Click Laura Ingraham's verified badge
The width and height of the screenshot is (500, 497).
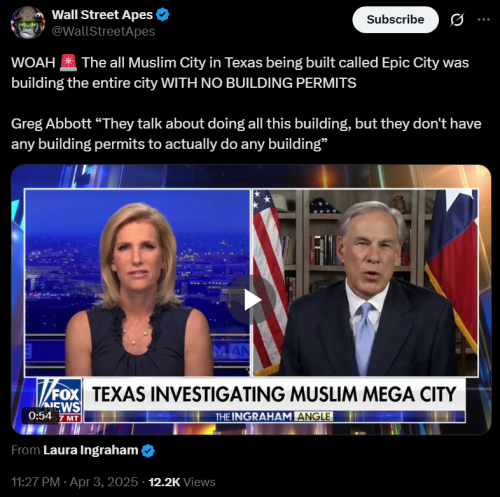(x=148, y=451)
